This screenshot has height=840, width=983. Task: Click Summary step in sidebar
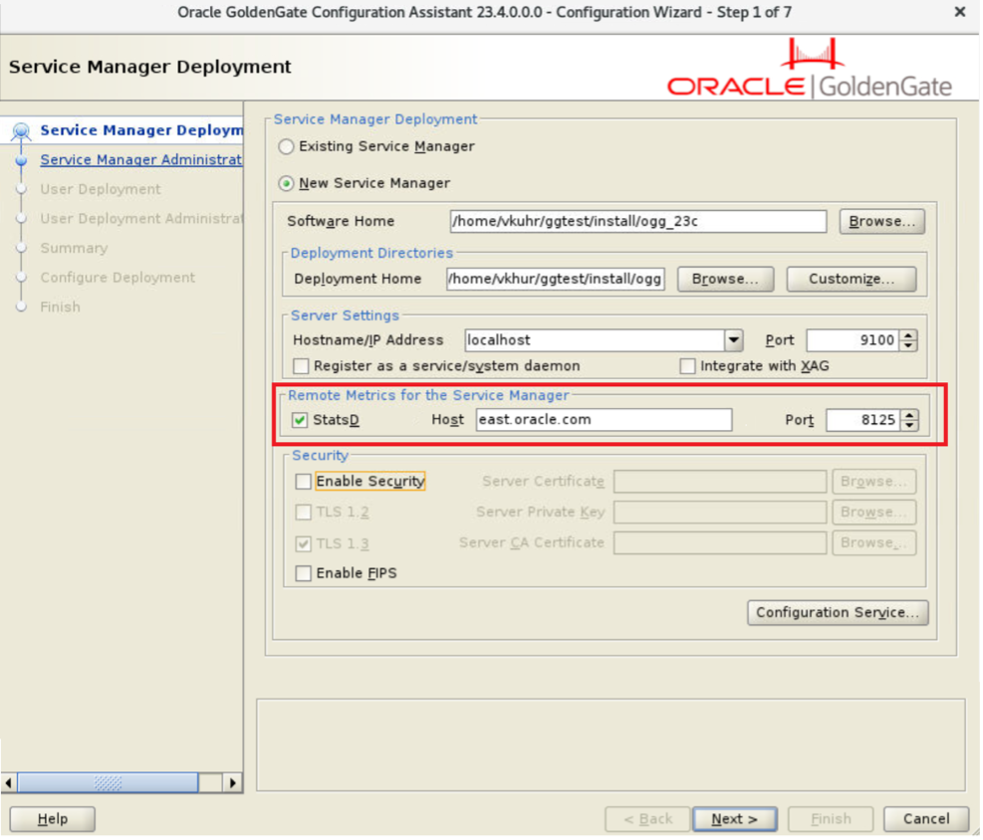click(74, 248)
